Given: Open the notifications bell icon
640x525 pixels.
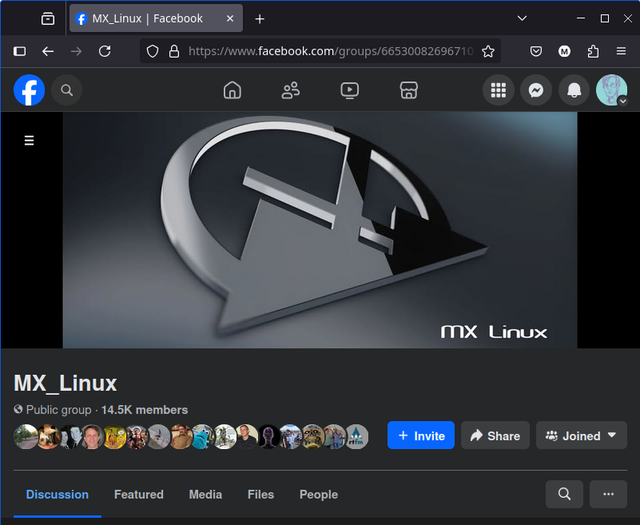Looking at the screenshot, I should (574, 90).
